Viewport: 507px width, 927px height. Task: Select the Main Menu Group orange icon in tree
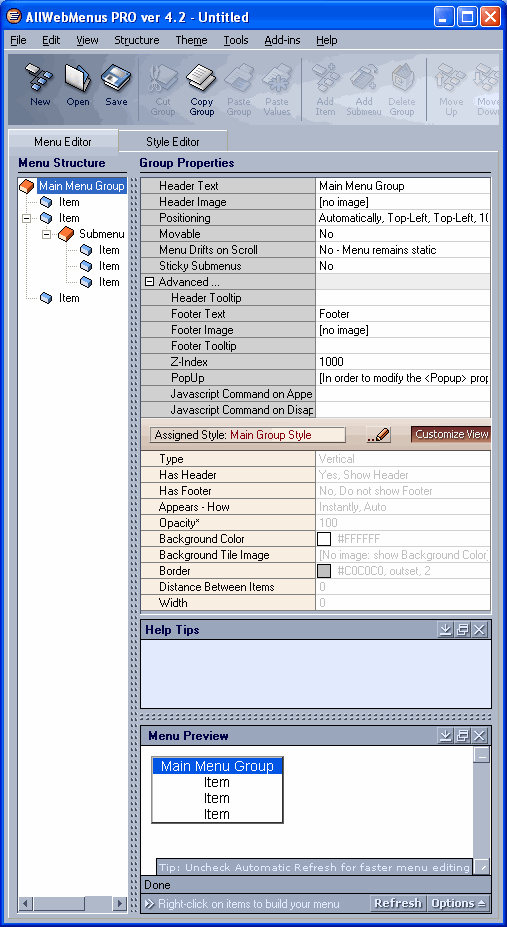tap(27, 186)
